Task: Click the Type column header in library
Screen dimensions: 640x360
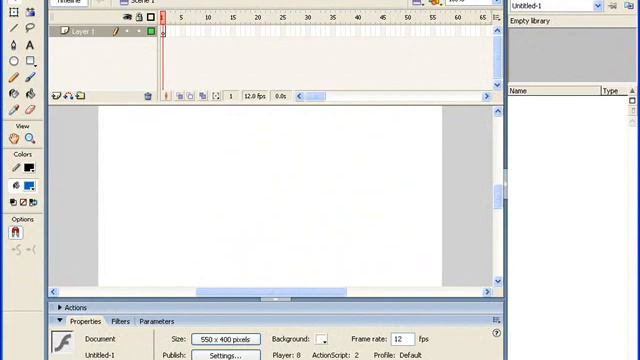Action: click(x=614, y=91)
